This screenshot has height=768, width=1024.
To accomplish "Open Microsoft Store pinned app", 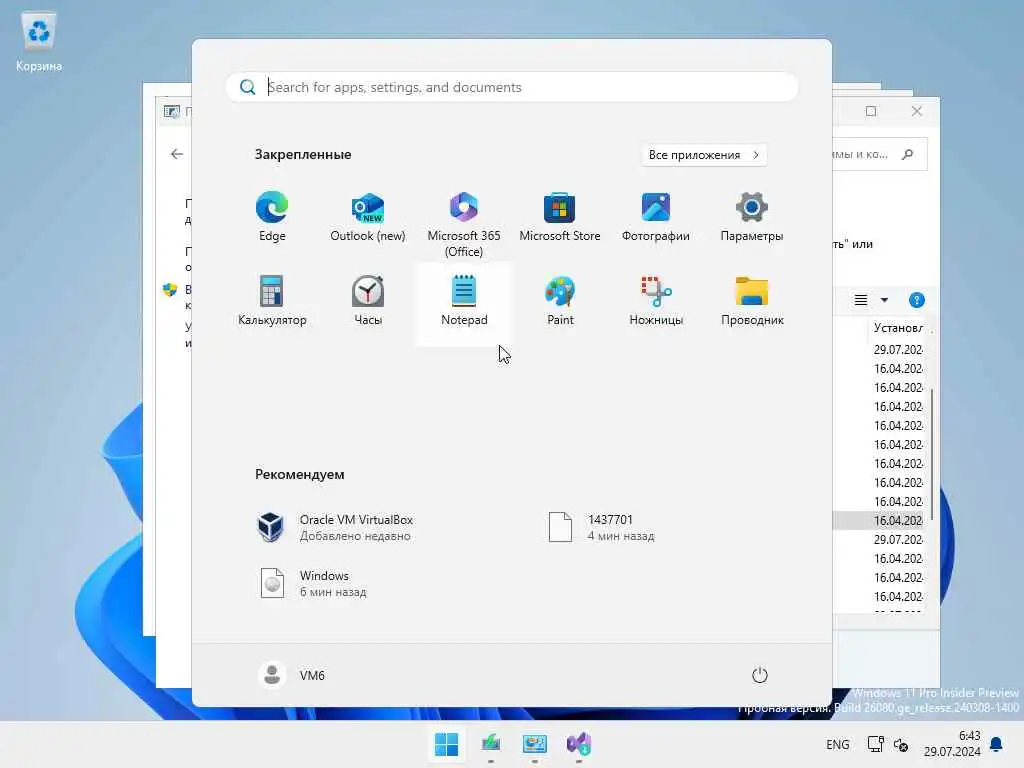I will (x=560, y=218).
